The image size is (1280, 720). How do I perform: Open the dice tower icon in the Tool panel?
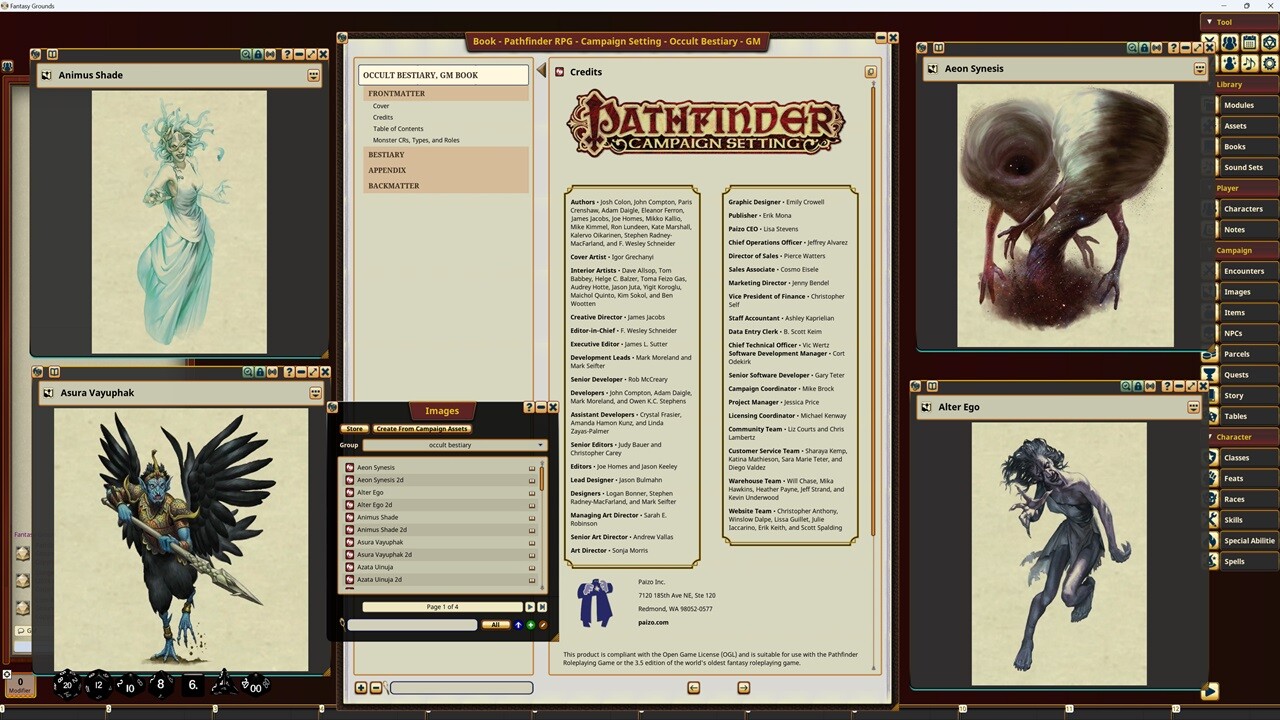(x=1267, y=44)
